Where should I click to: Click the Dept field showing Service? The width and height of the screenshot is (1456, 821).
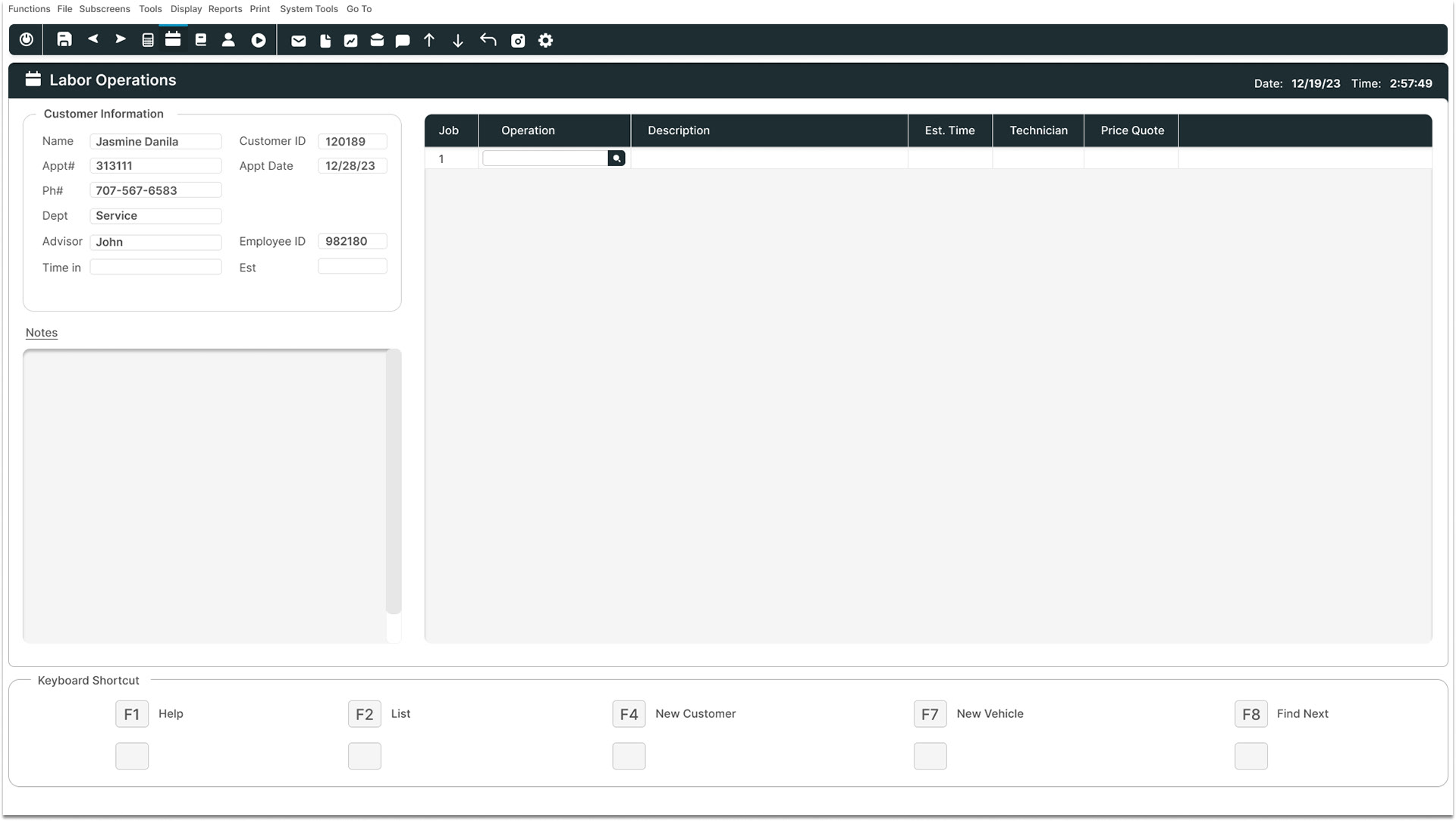tap(155, 216)
